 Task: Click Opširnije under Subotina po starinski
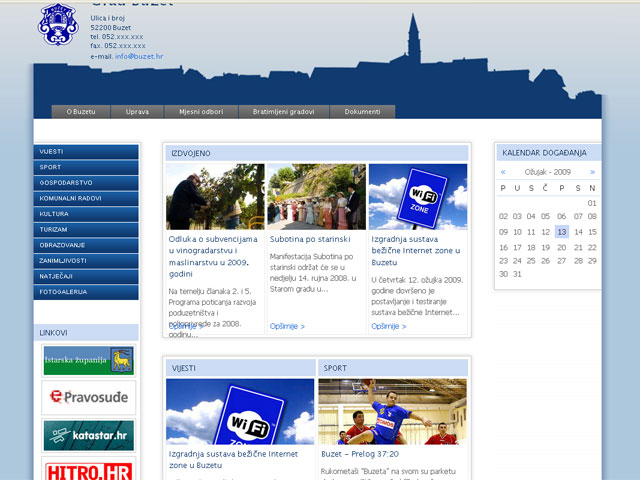pyautogui.click(x=287, y=326)
